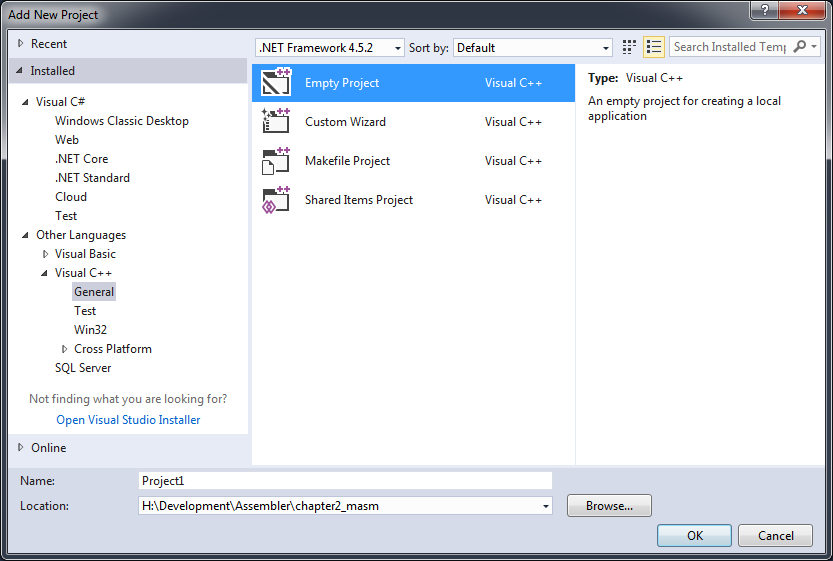The height and width of the screenshot is (561, 833).
Task: Click the Search Installed Templates box
Action: pos(730,47)
